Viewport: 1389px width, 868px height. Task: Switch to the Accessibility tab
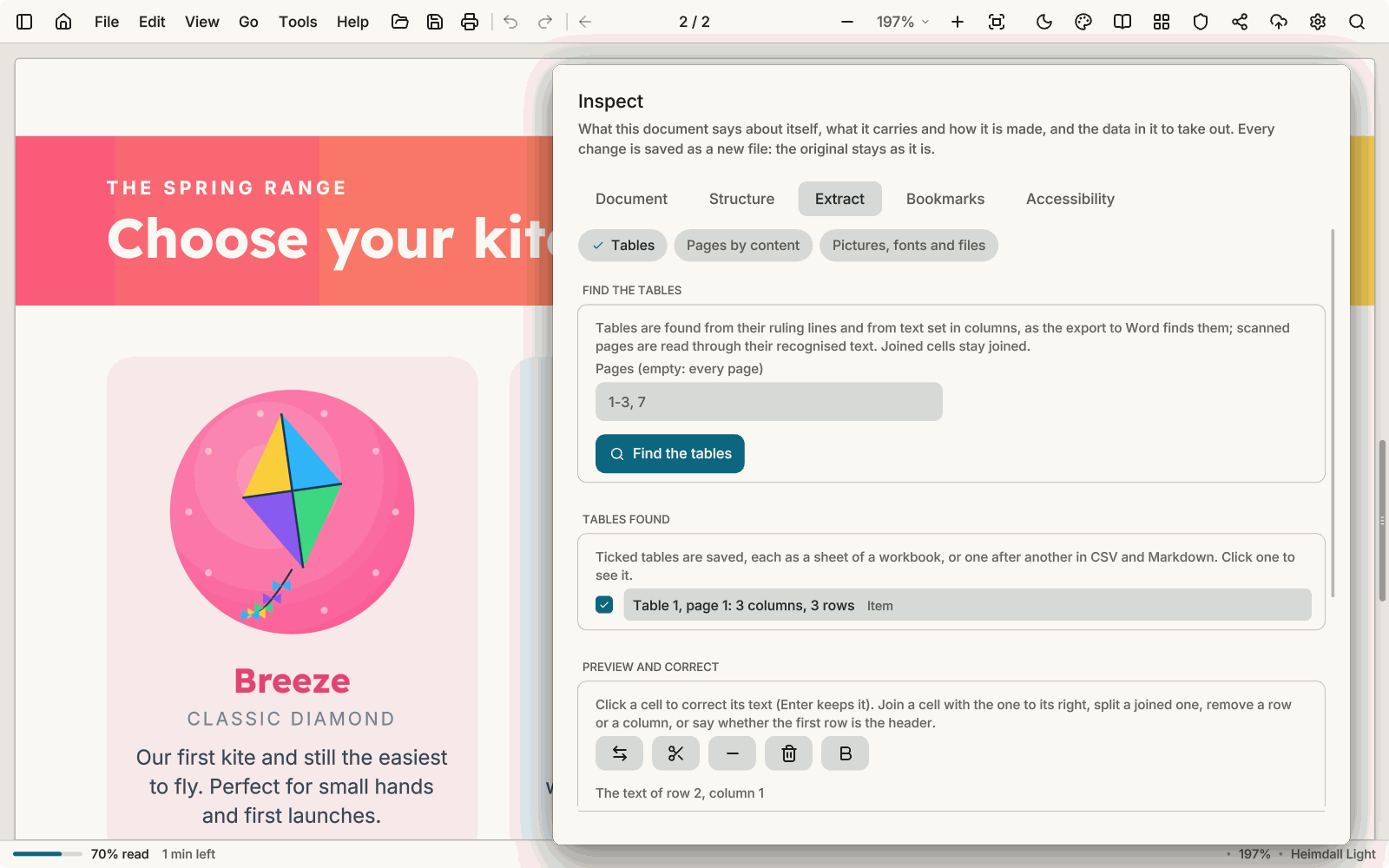click(1070, 199)
